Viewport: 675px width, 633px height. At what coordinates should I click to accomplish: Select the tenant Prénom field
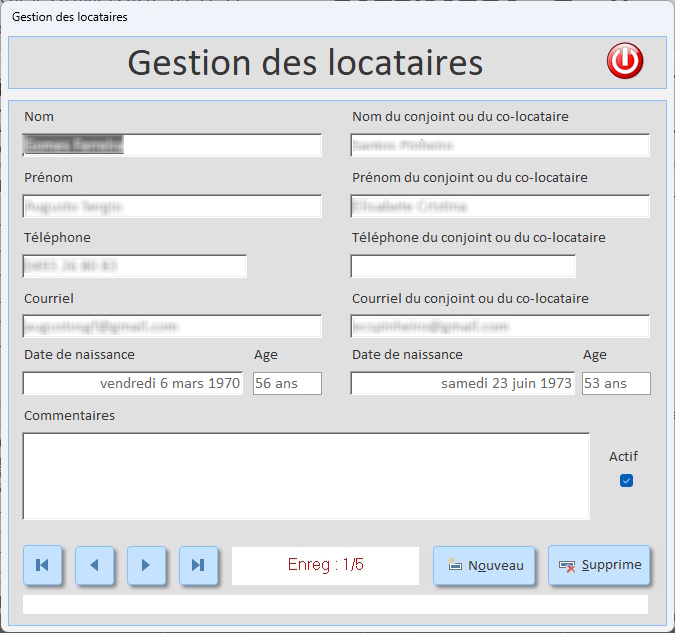pos(172,206)
